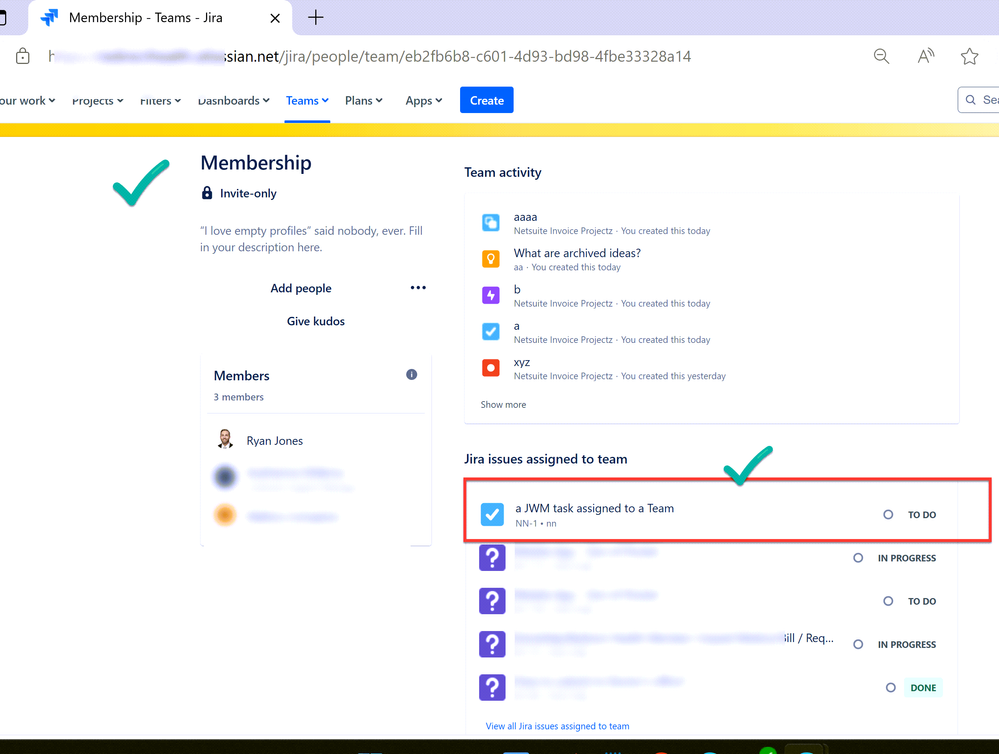
Task: Close the Membership - Teams - Jira tab
Action: (275, 18)
